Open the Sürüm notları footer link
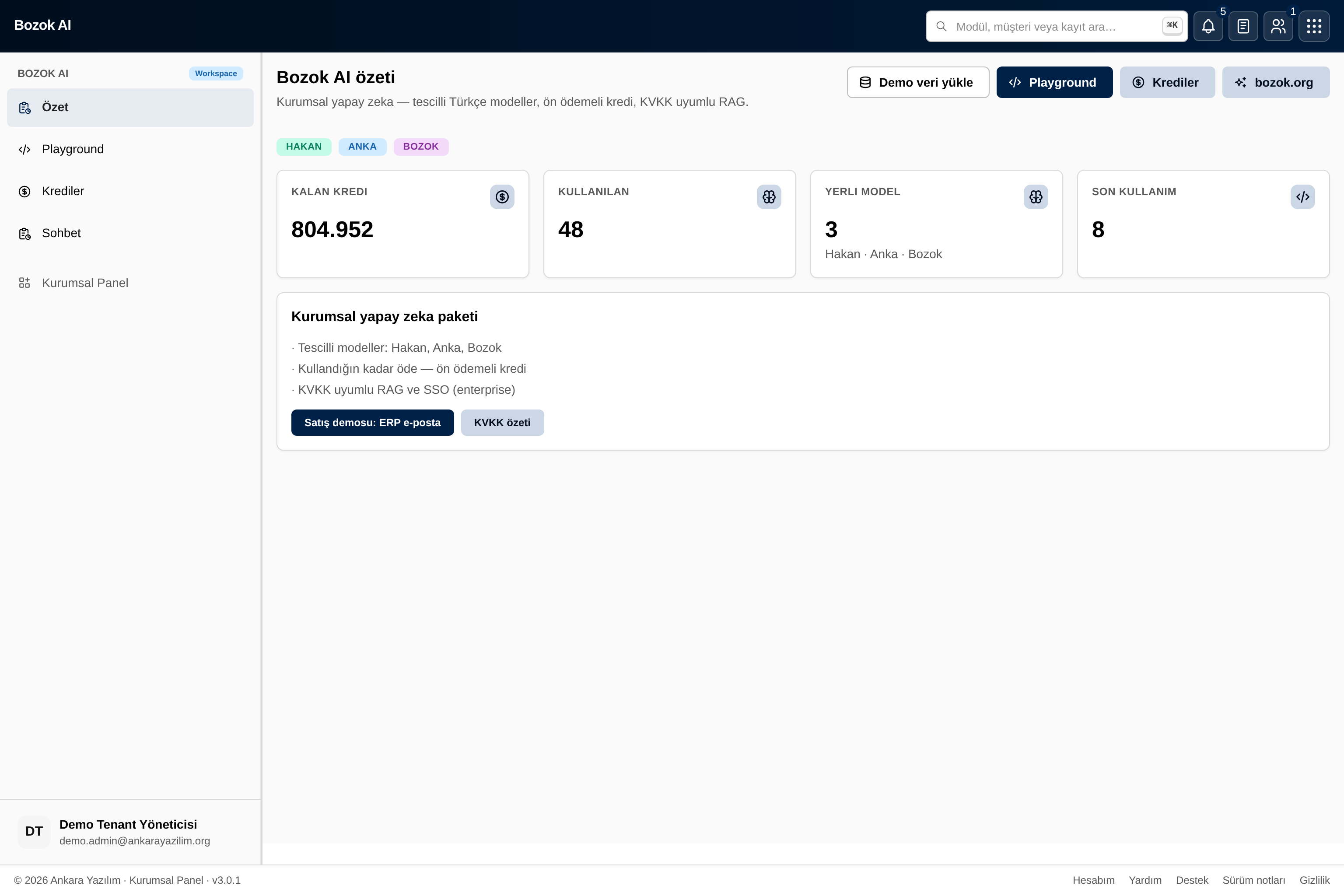This screenshot has height=896, width=1344. [1254, 881]
